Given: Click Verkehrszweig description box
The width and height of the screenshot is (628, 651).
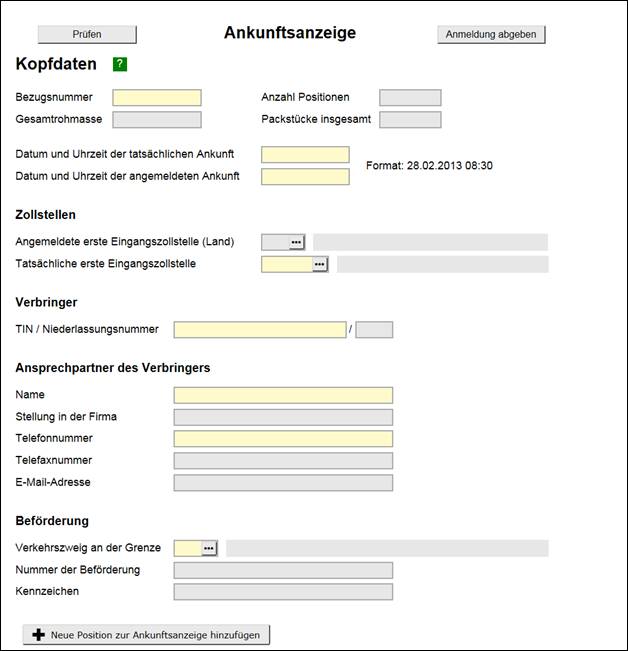Looking at the screenshot, I should (387, 548).
